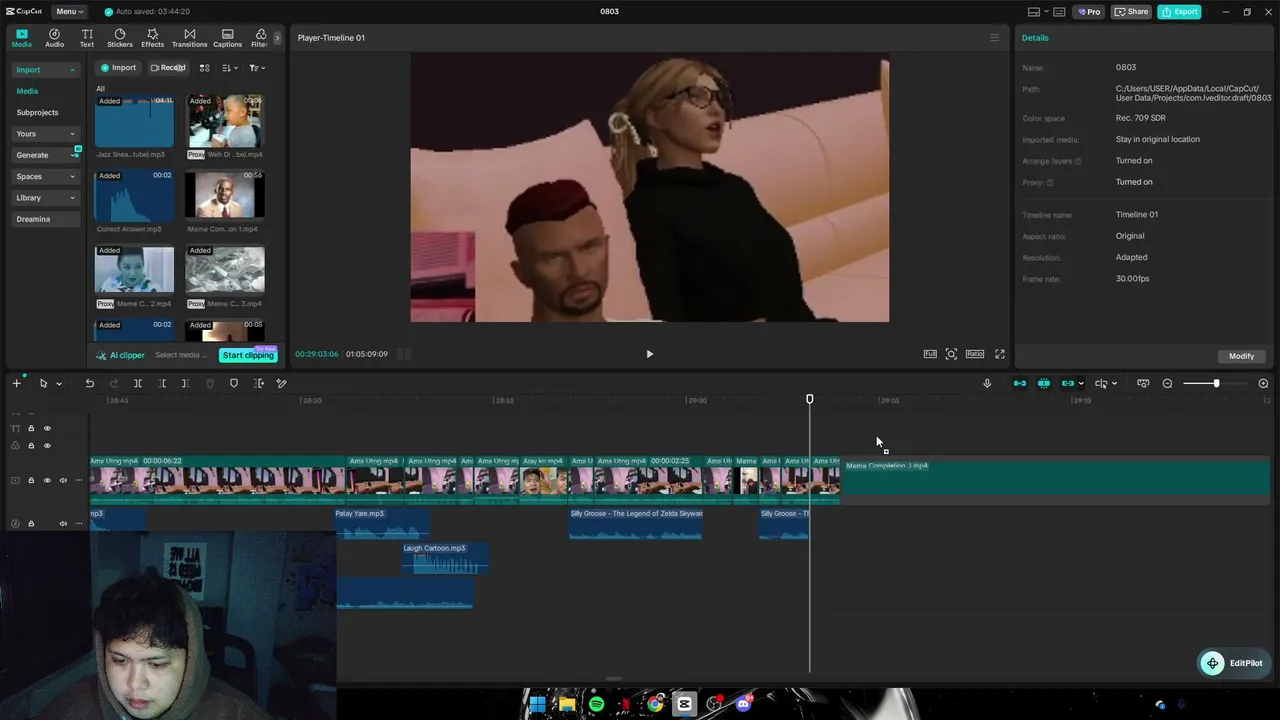Toggle auto snapping on the timeline
The width and height of the screenshot is (1280, 720).
[1044, 383]
